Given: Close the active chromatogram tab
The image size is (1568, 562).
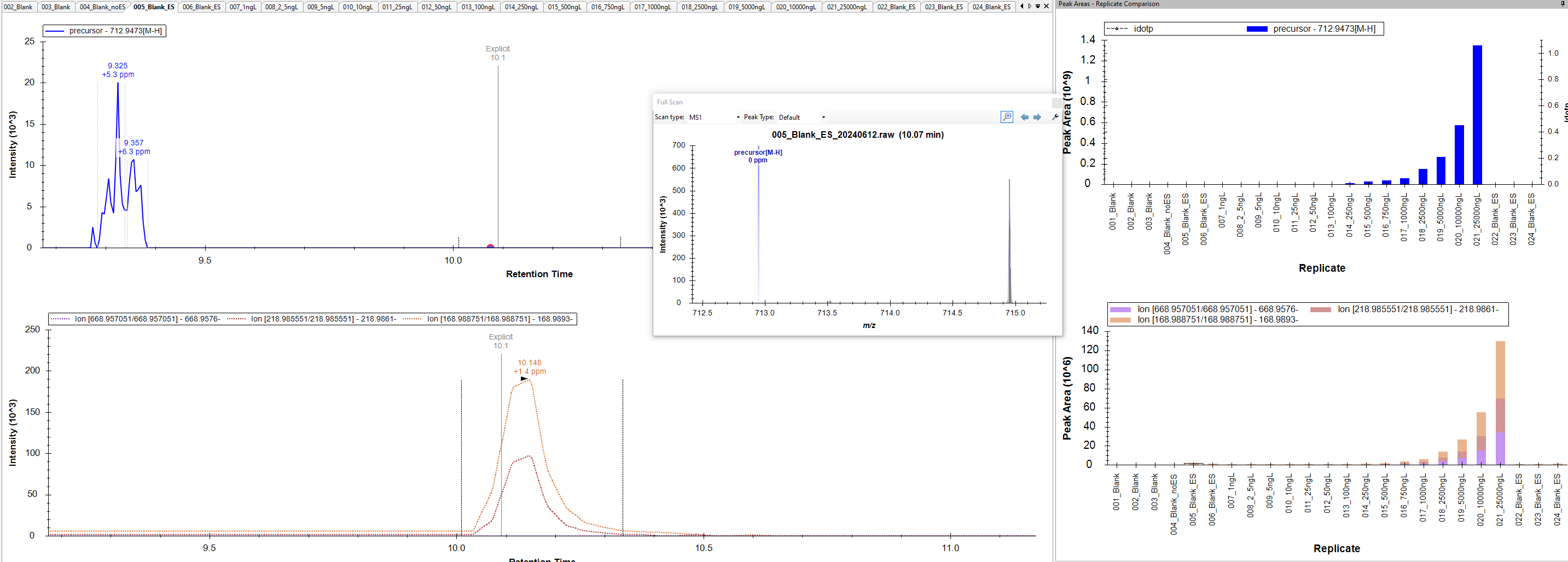Looking at the screenshot, I should coord(1047,6).
